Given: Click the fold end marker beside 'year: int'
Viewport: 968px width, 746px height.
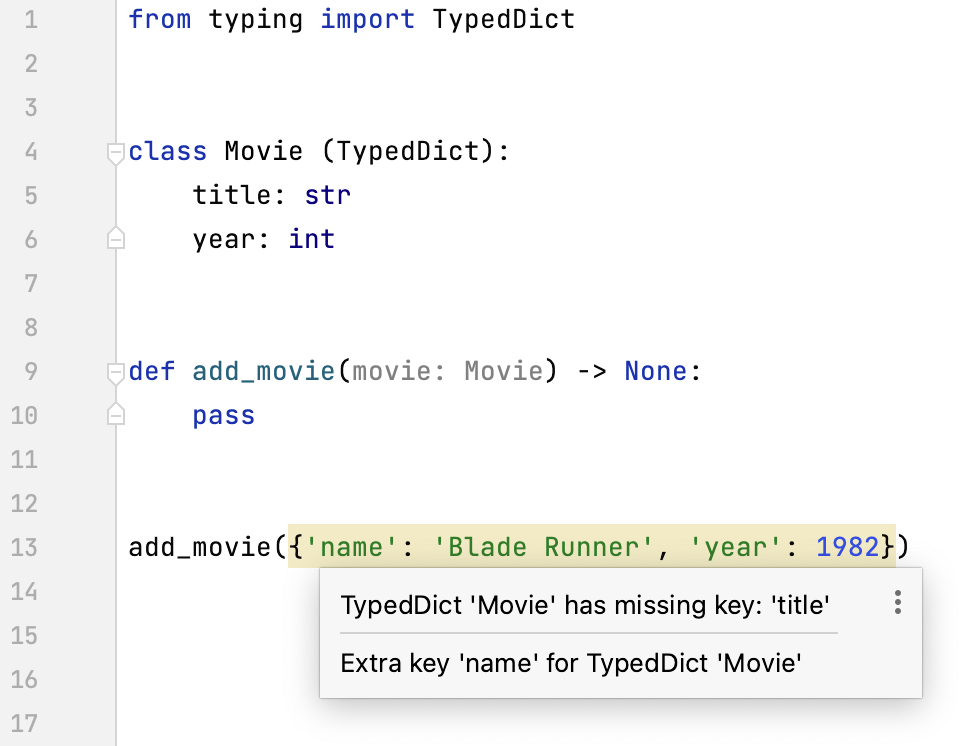Looking at the screenshot, I should point(116,239).
